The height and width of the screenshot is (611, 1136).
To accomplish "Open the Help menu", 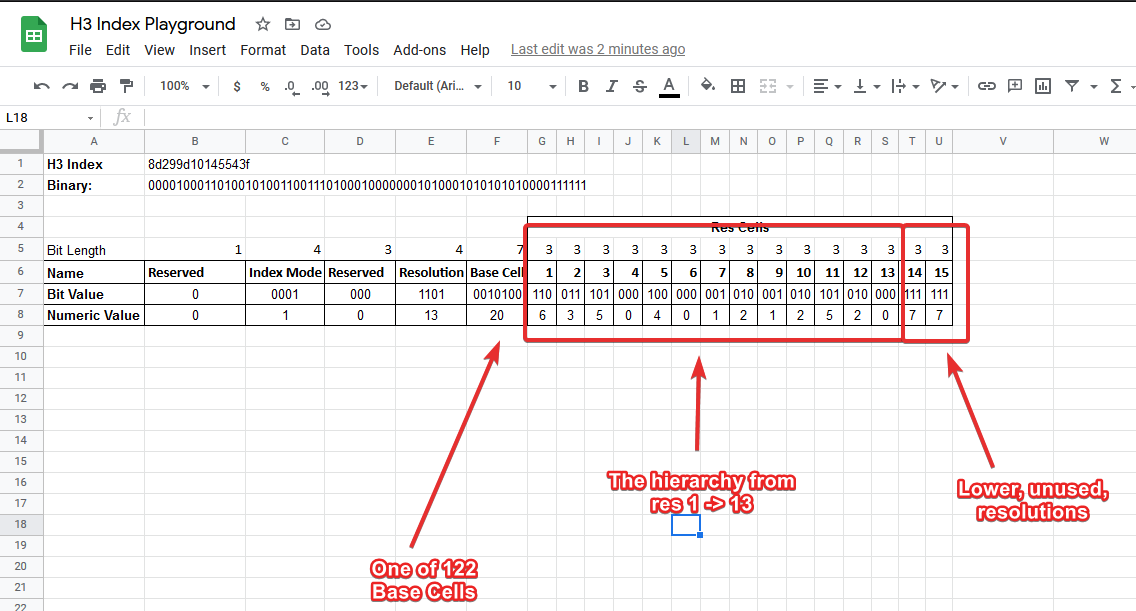I will click(475, 50).
